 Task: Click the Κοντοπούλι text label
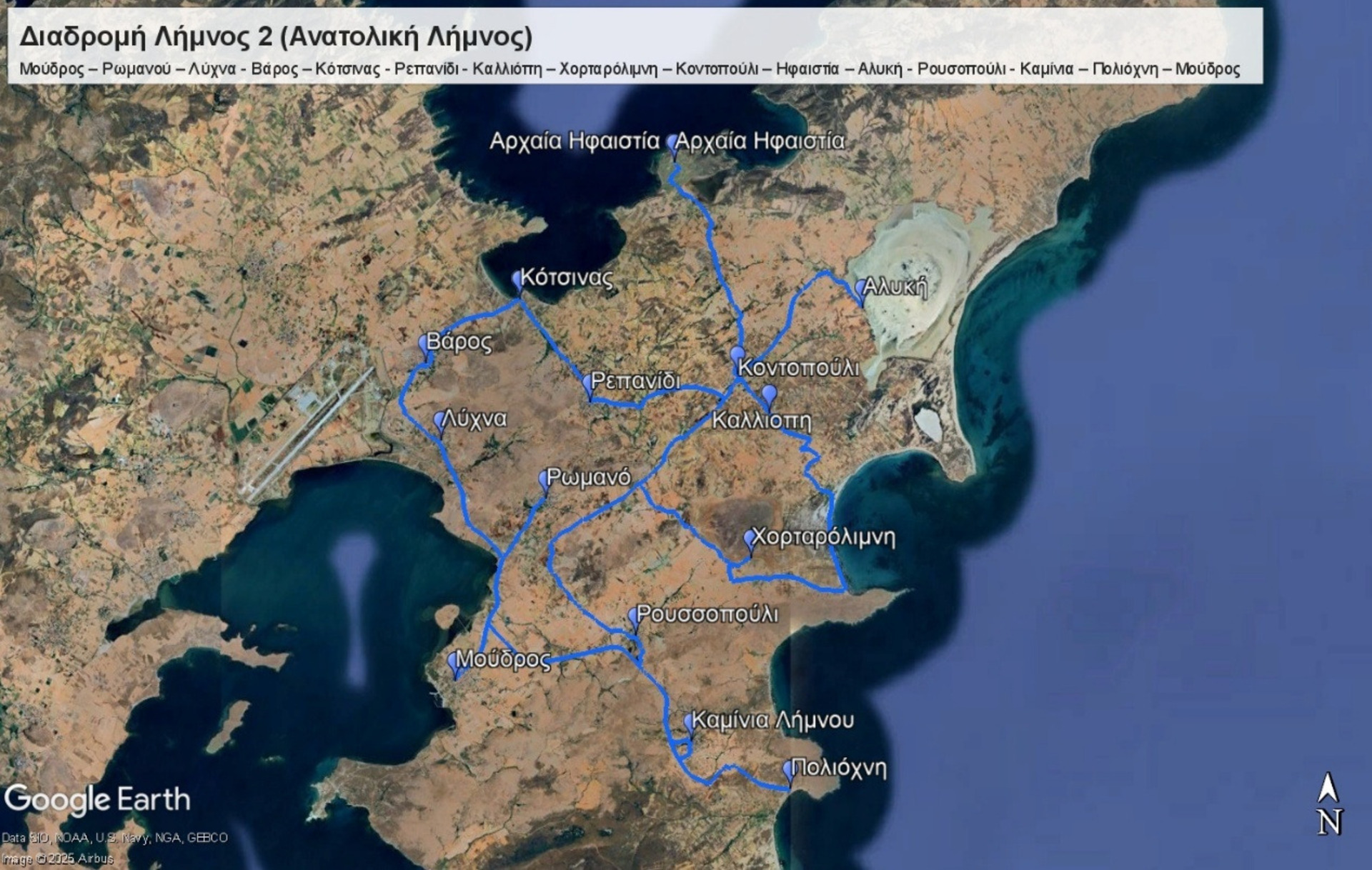798,368
